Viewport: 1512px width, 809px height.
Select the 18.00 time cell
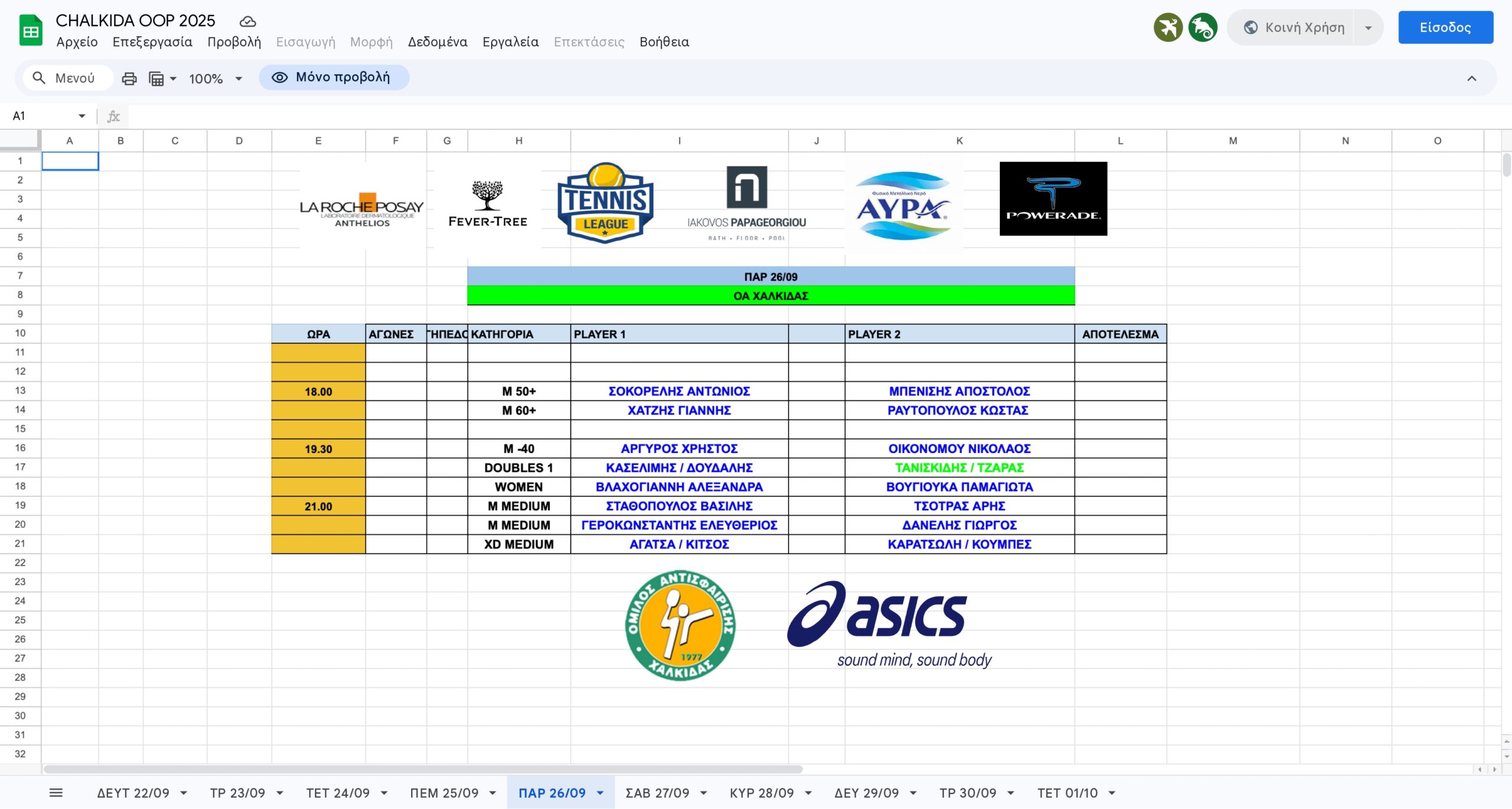[x=318, y=391]
